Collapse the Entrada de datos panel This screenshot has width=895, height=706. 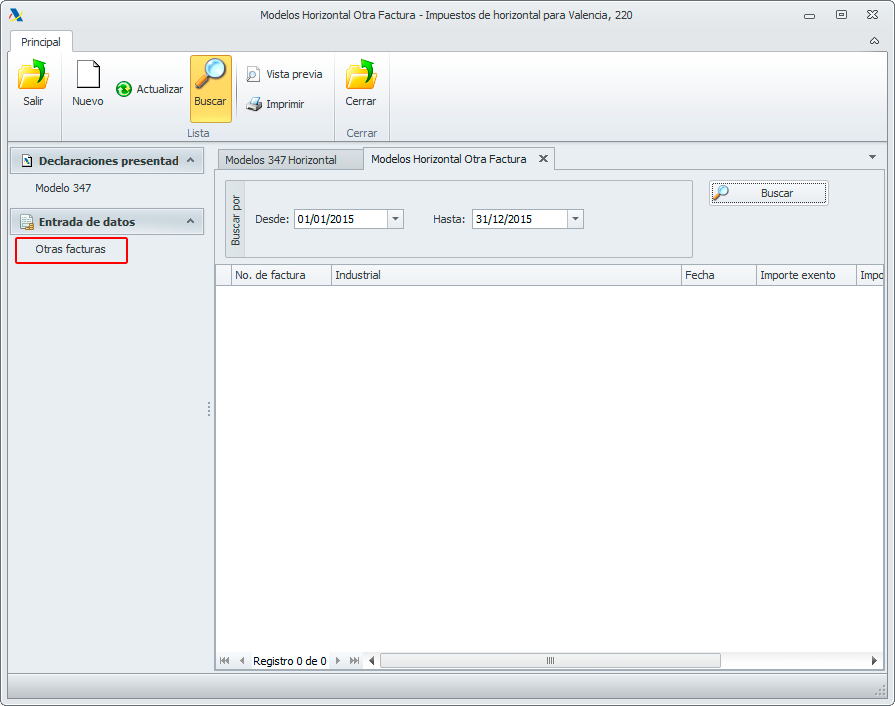[191, 221]
